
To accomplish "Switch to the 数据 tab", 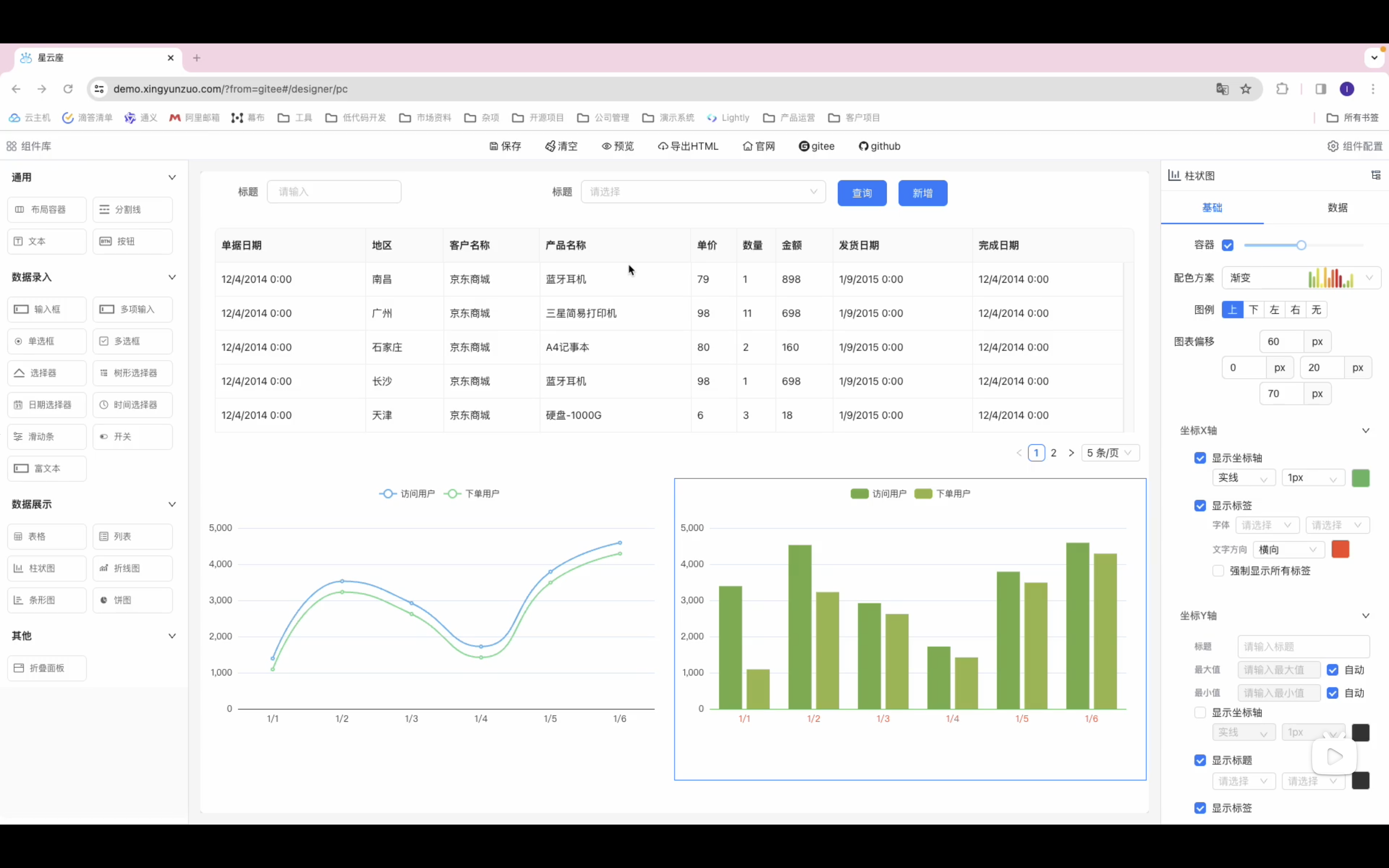I will pyautogui.click(x=1337, y=208).
